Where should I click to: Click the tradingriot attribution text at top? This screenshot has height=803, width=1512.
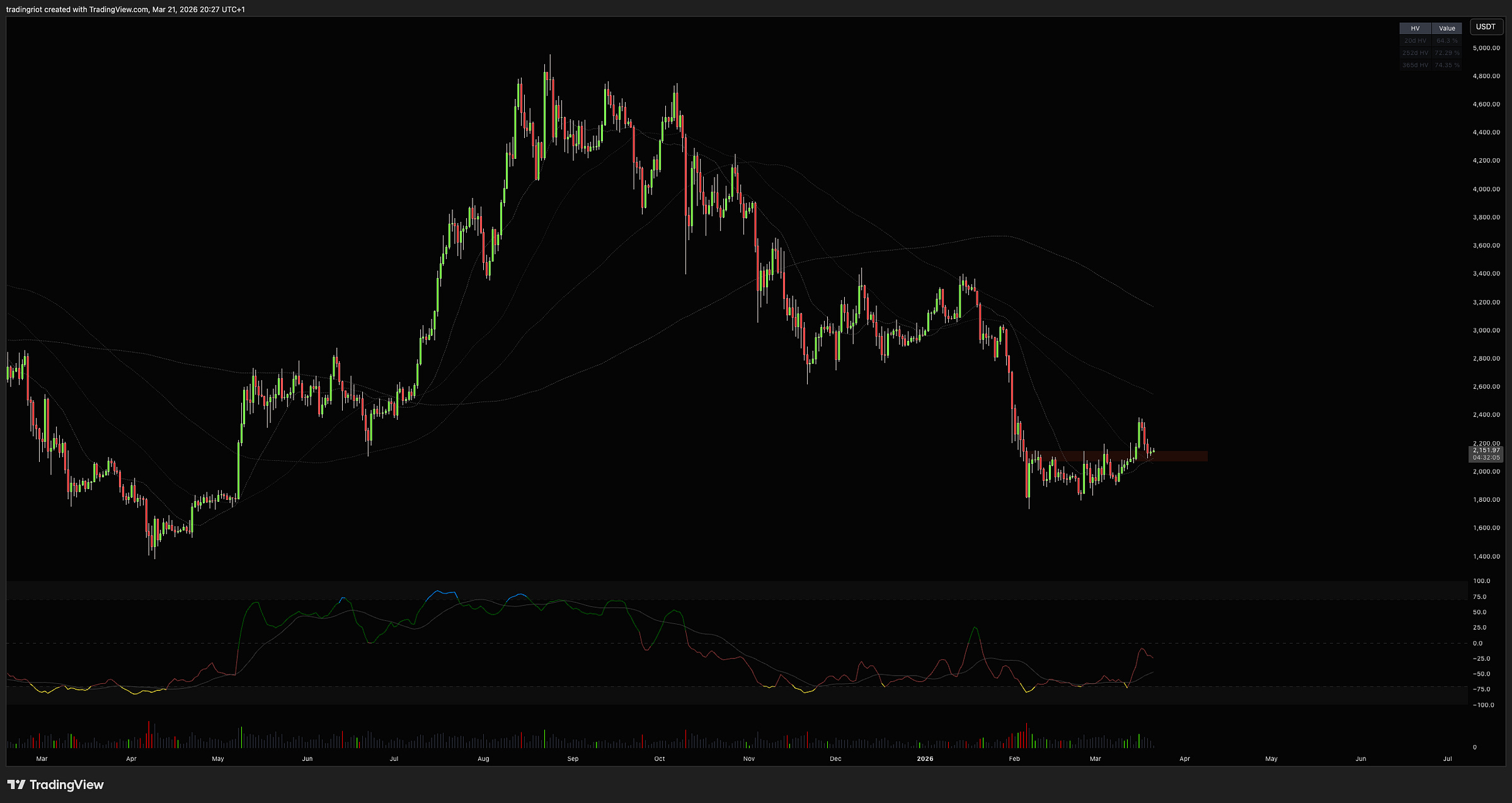click(x=125, y=9)
